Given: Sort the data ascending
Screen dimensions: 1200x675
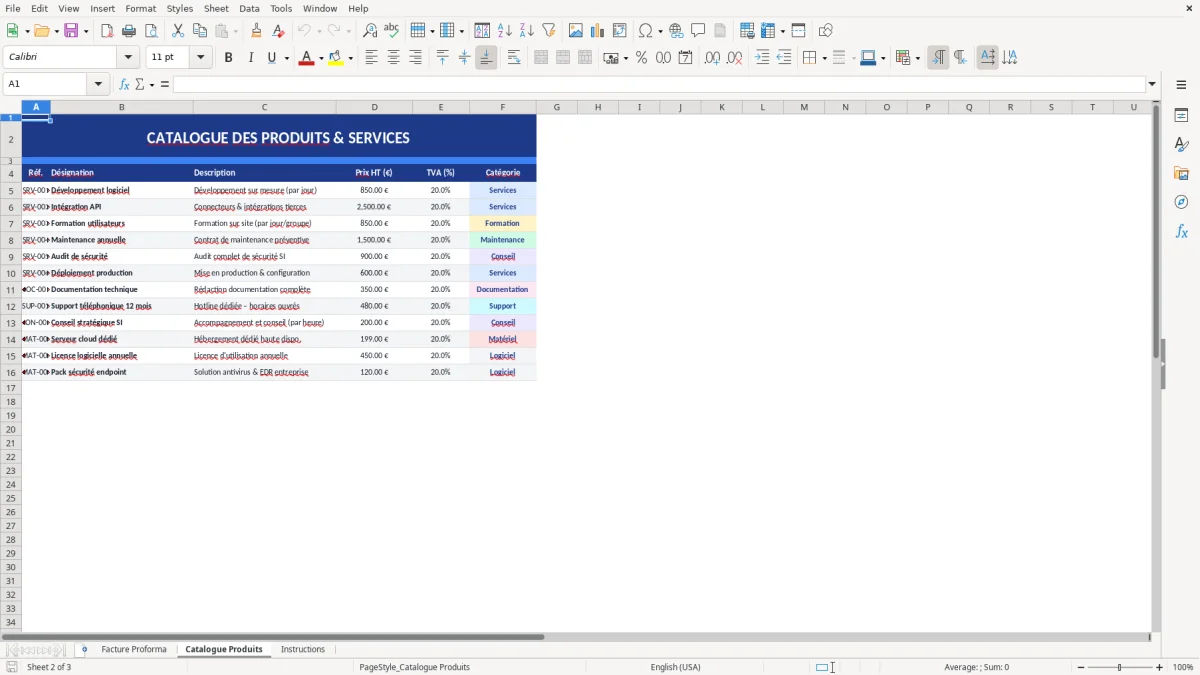Looking at the screenshot, I should click(x=506, y=30).
